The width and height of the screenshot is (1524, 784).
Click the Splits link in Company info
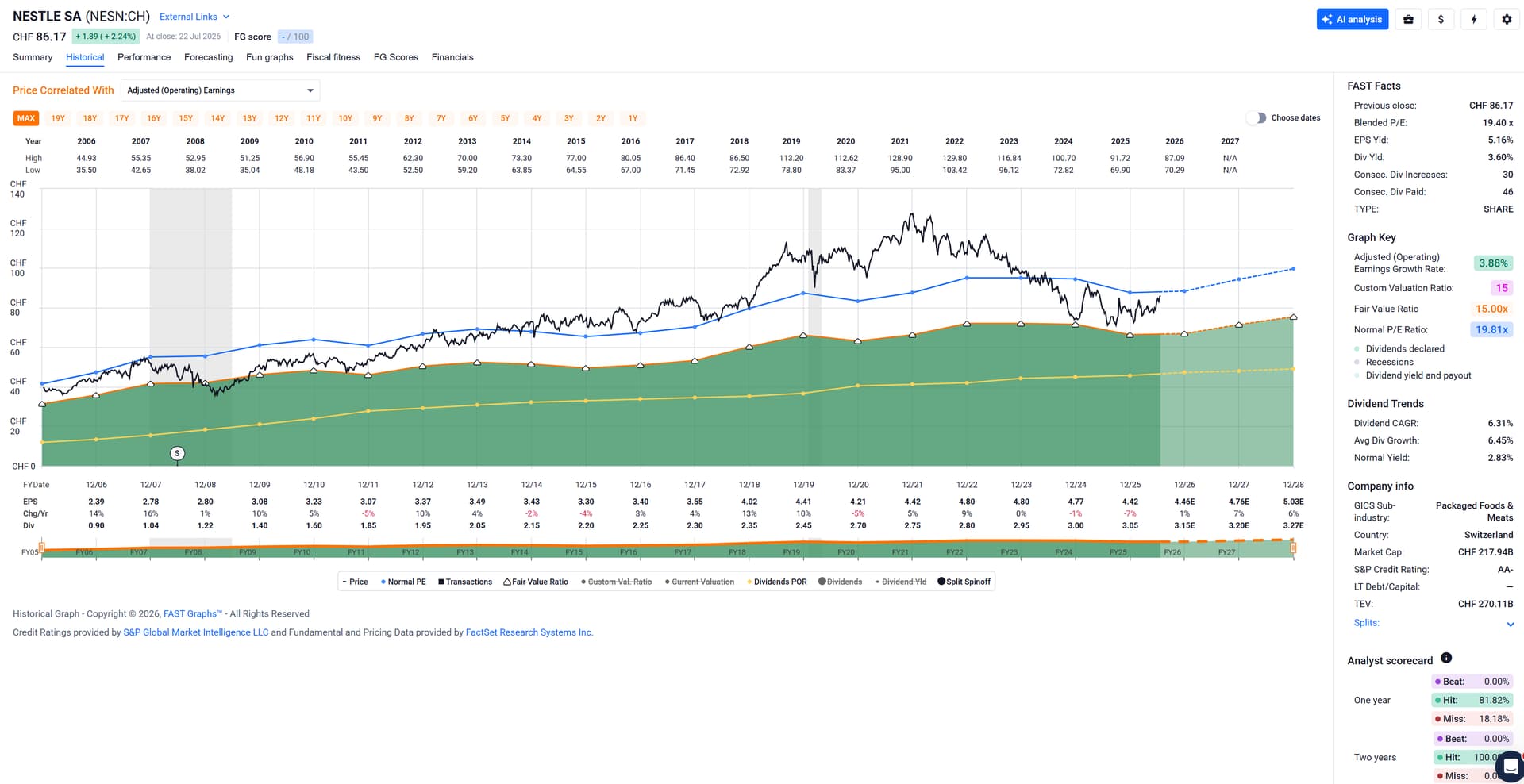click(x=1367, y=623)
